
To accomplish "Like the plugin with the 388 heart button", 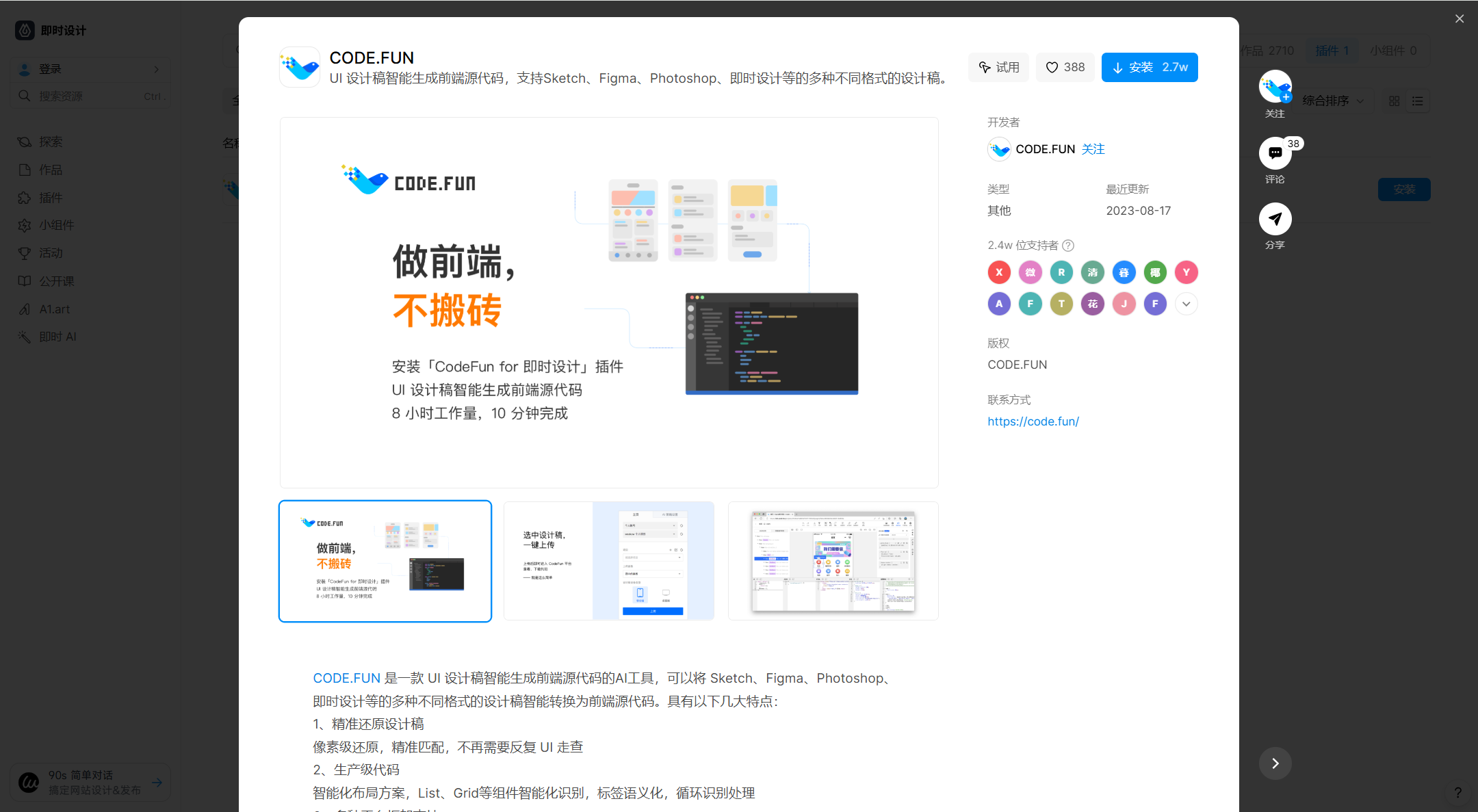I will point(1065,67).
